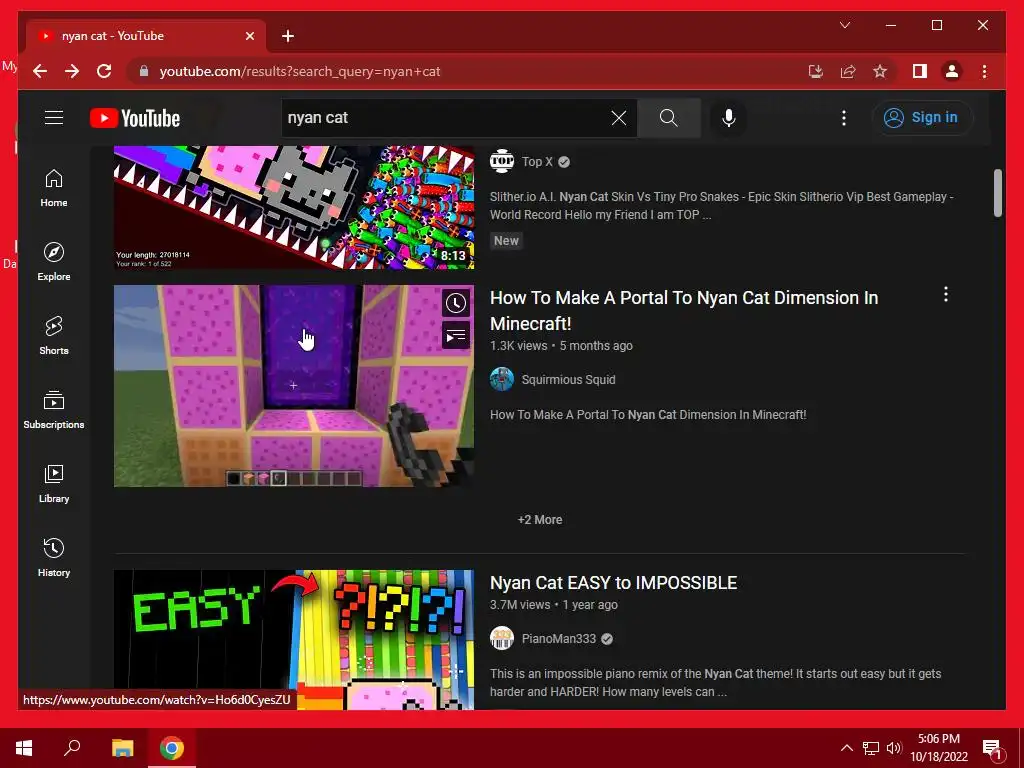
Task: Clear the search box with the X
Action: click(618, 118)
